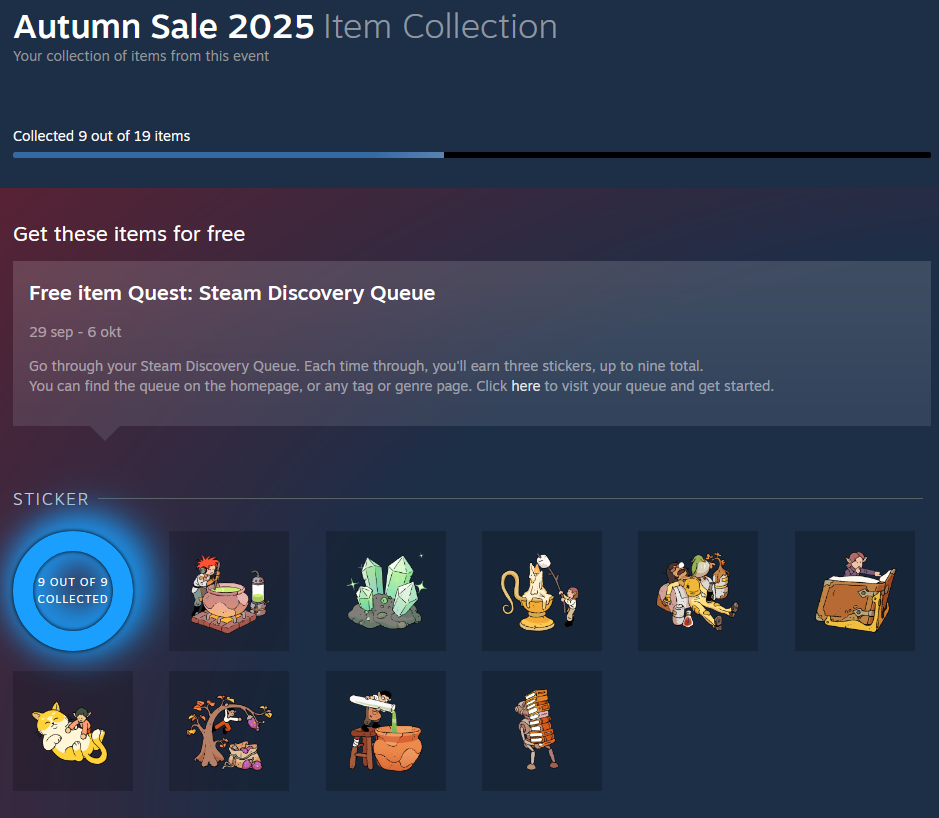This screenshot has height=818, width=939.
Task: Click the '29 sep - 6 okt' date
Action: pos(75,332)
